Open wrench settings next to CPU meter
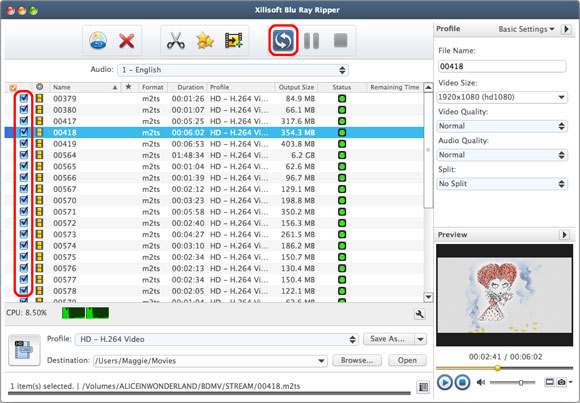Screen dimensions: 580x403 [x=419, y=314]
